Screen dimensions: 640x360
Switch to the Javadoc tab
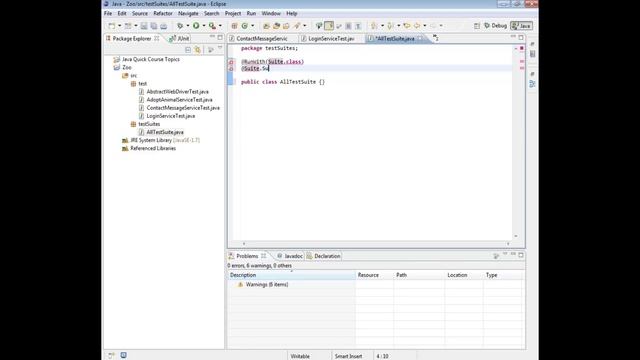point(290,256)
